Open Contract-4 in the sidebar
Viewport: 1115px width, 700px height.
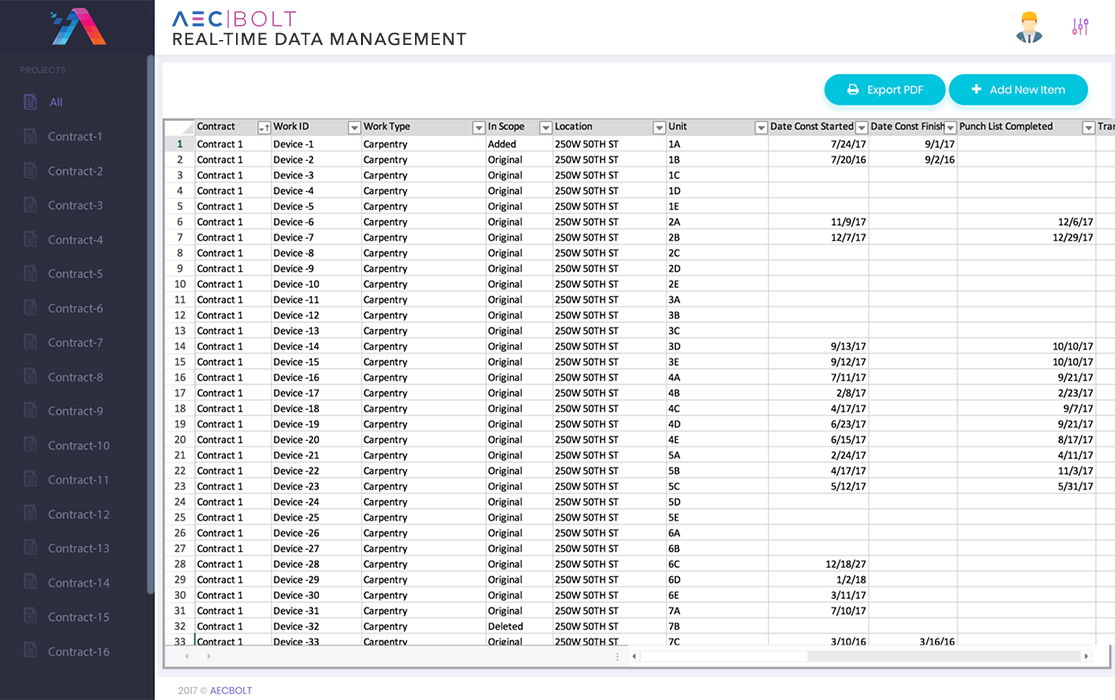pyautogui.click(x=75, y=240)
